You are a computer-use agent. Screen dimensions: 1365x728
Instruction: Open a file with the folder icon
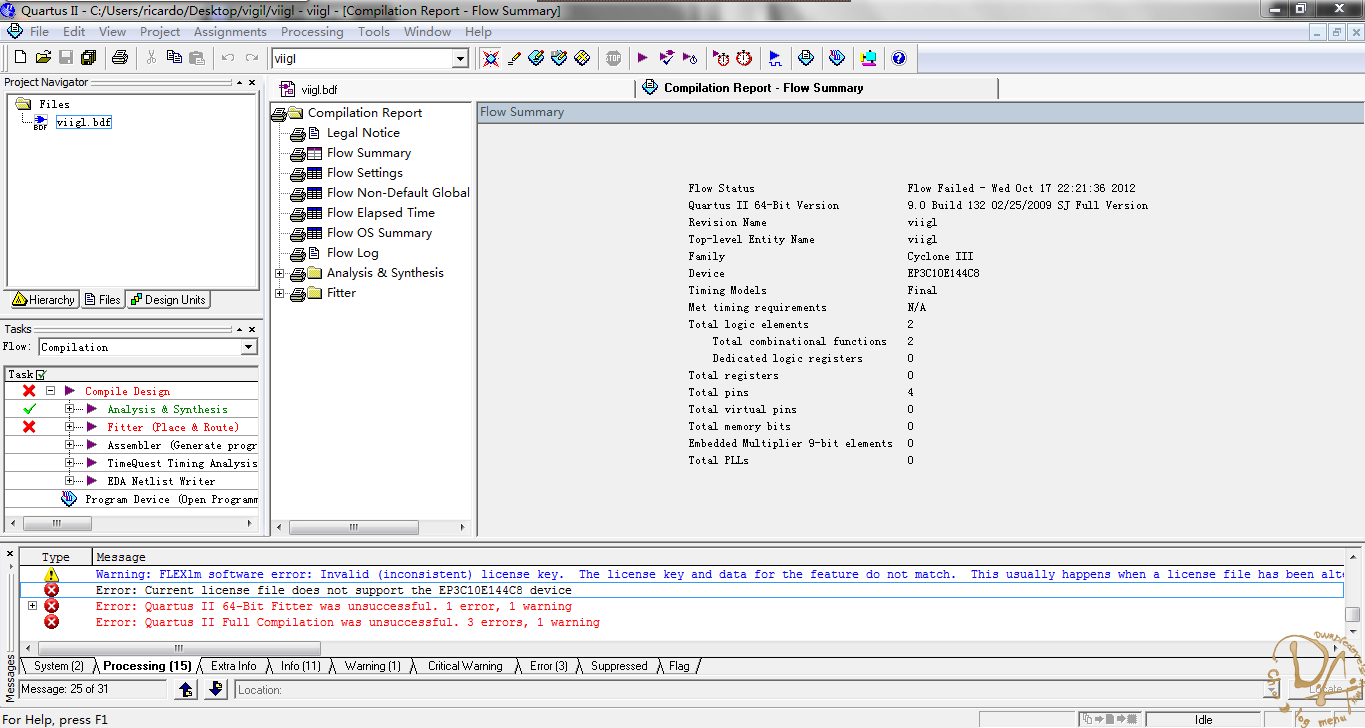pos(42,58)
